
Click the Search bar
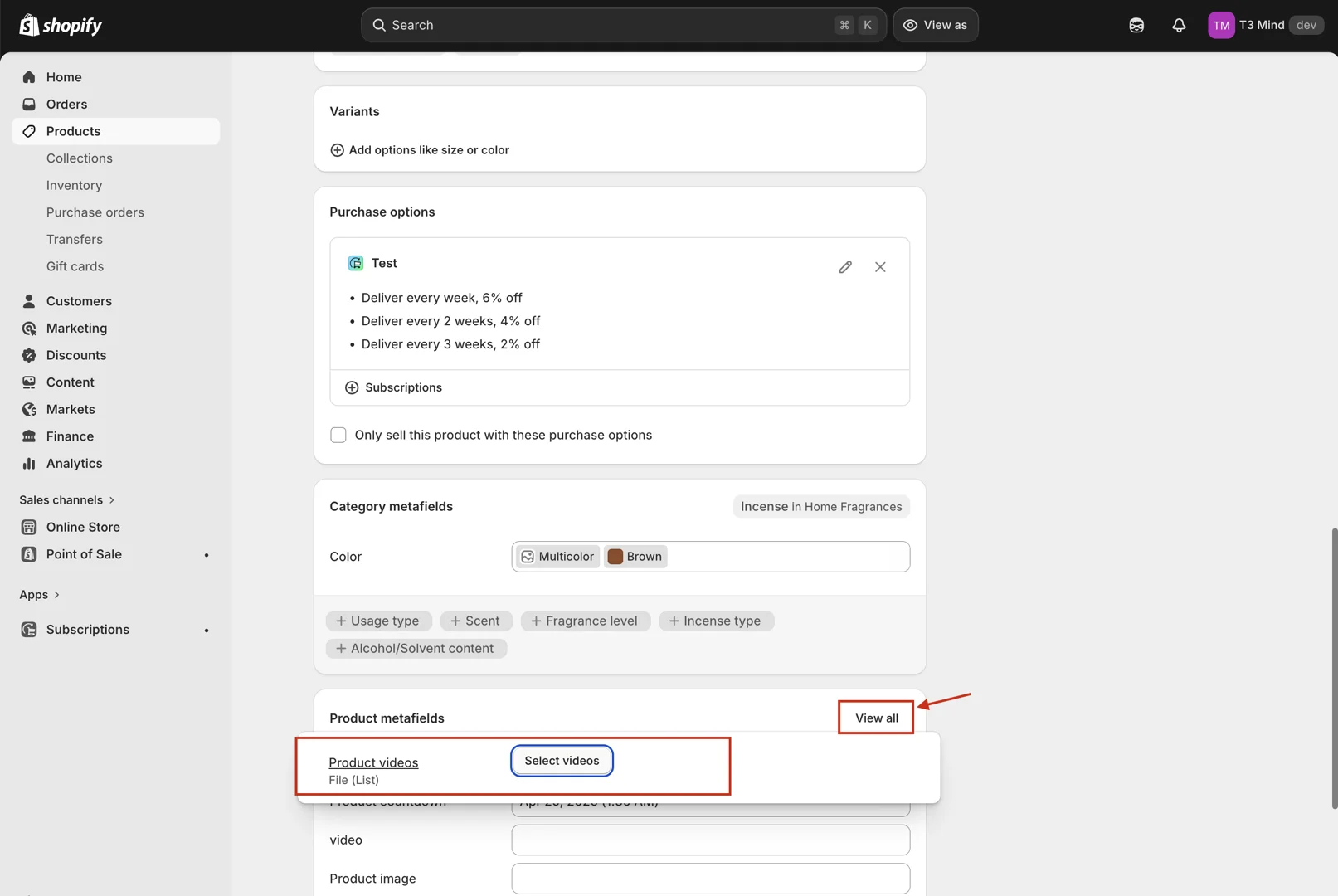point(624,25)
